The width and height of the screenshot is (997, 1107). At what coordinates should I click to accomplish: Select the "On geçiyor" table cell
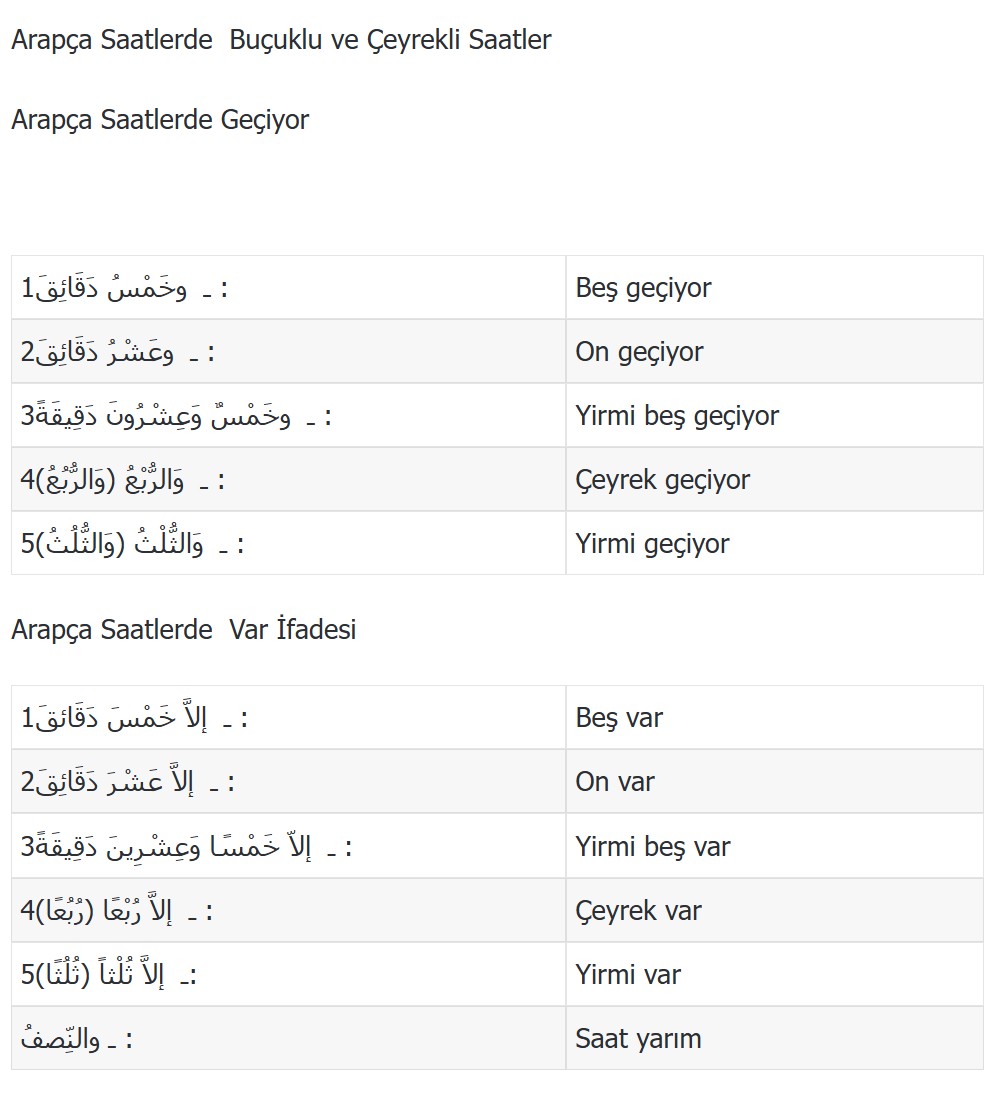click(640, 352)
